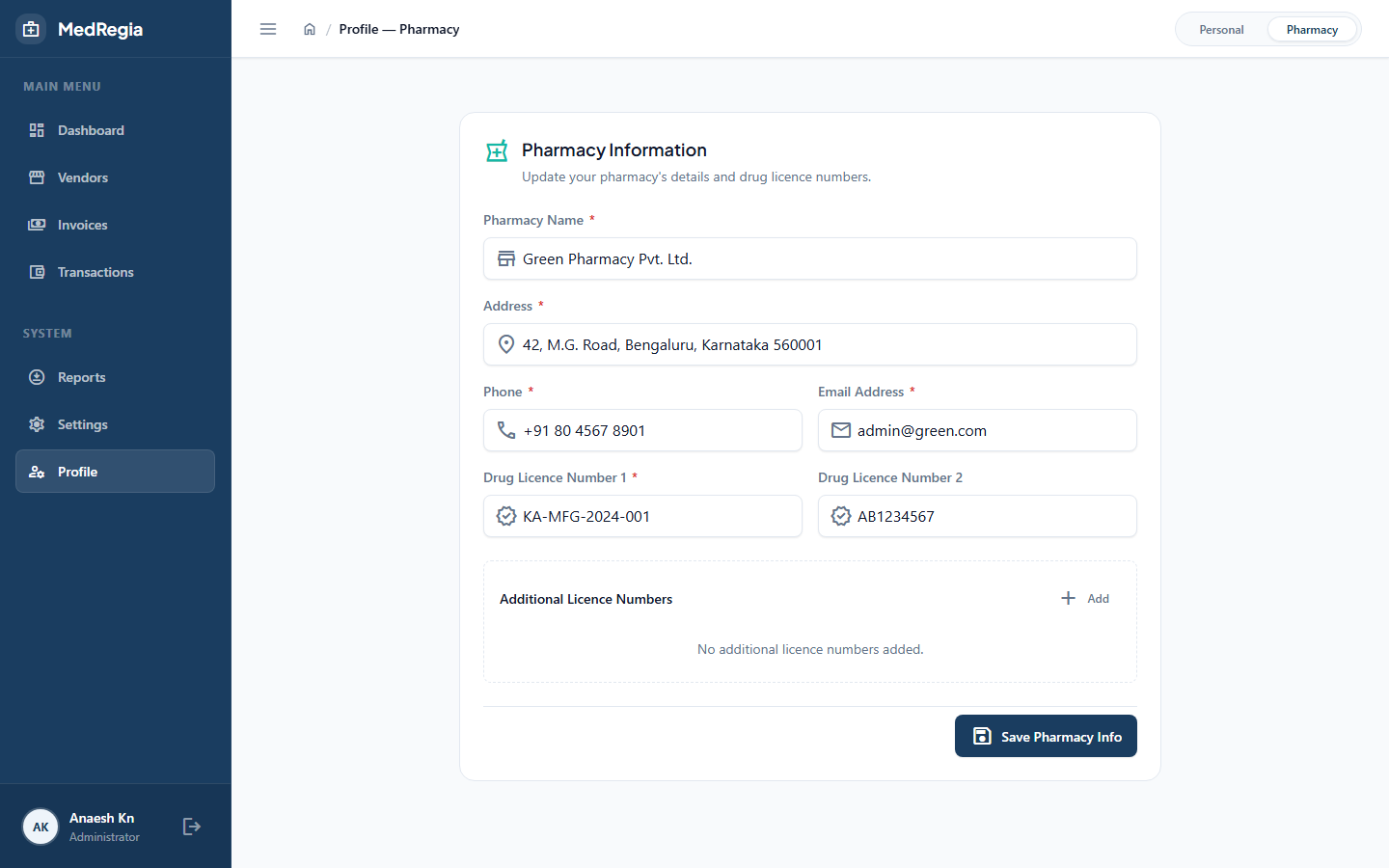
Task: Edit Drug Licence Number 1 field
Action: tap(642, 516)
